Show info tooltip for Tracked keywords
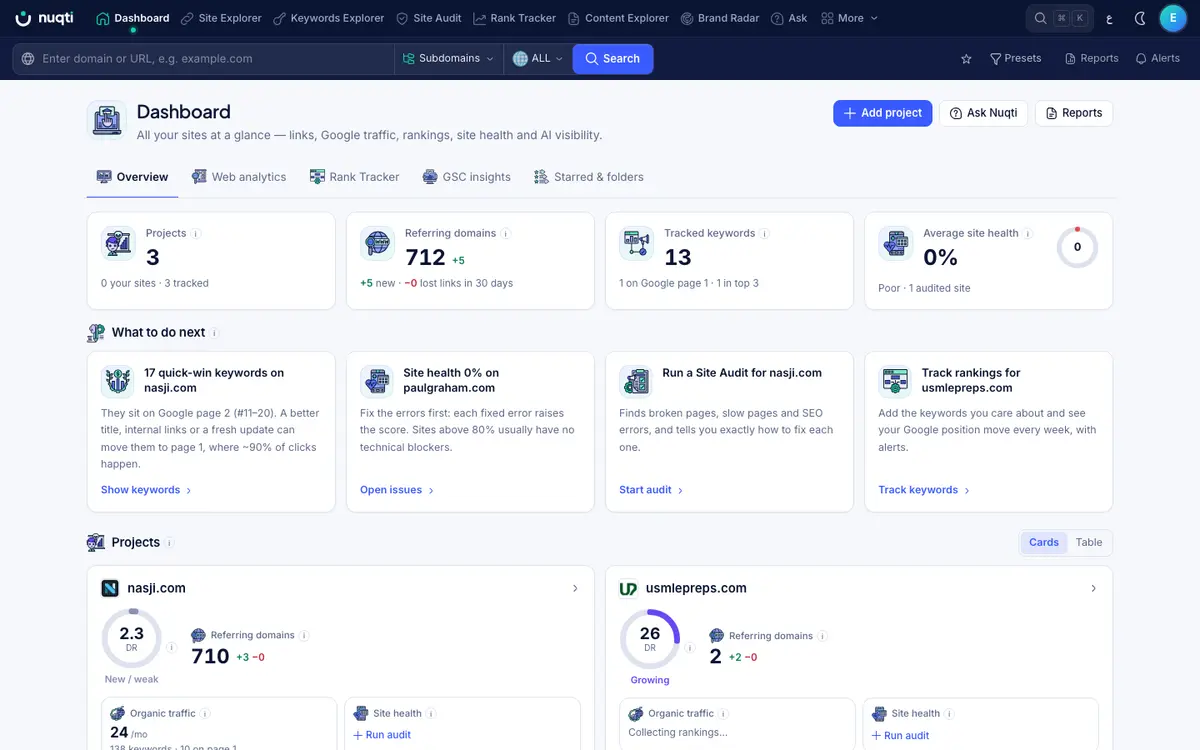 [765, 234]
